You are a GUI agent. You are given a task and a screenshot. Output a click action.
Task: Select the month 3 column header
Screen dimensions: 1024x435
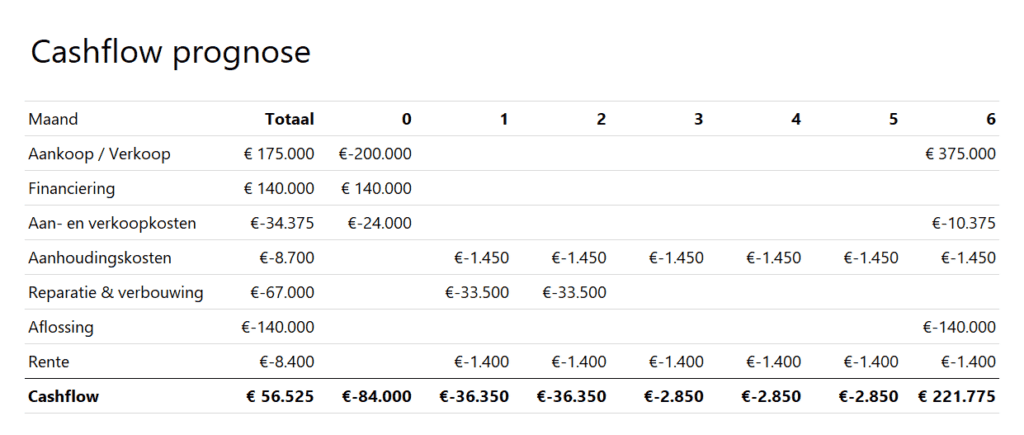(x=698, y=119)
